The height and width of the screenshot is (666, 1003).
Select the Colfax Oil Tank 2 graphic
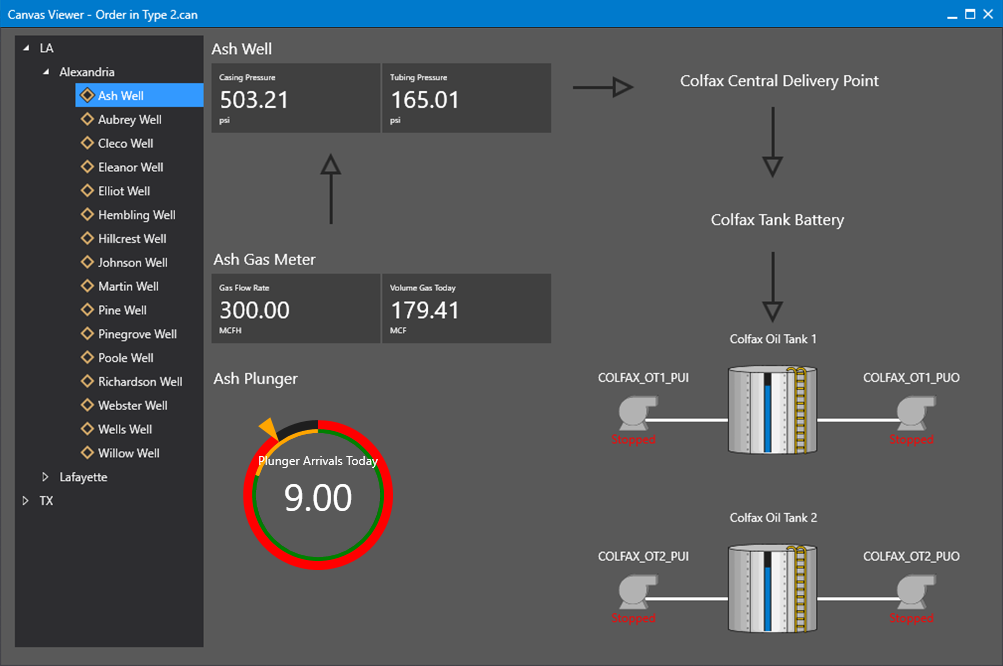point(773,589)
